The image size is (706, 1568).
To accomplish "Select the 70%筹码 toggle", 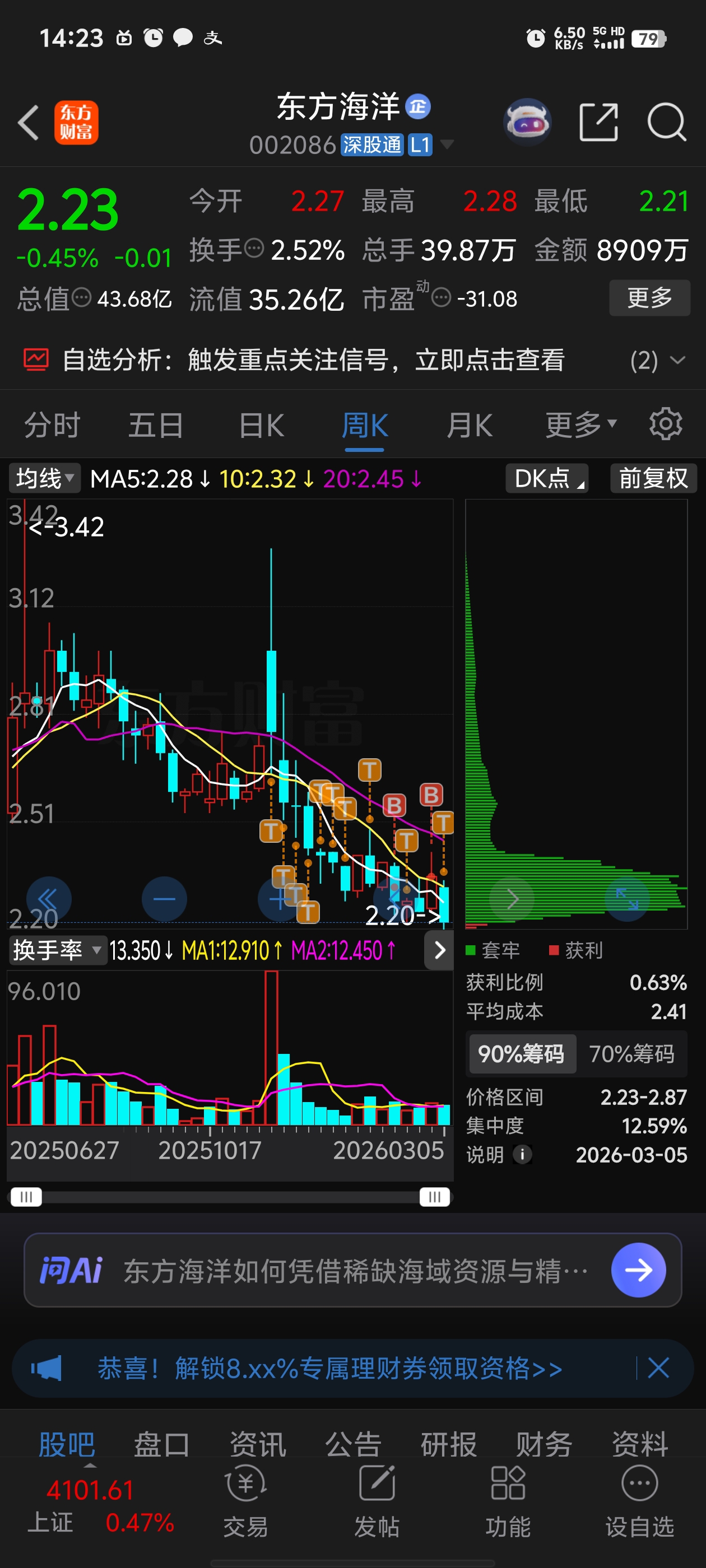I will 631,1054.
